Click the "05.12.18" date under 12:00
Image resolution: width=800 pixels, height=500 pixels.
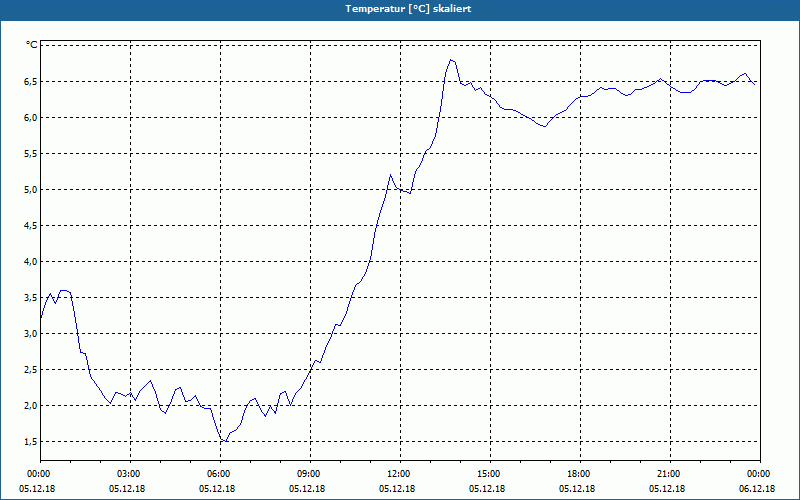[396, 489]
